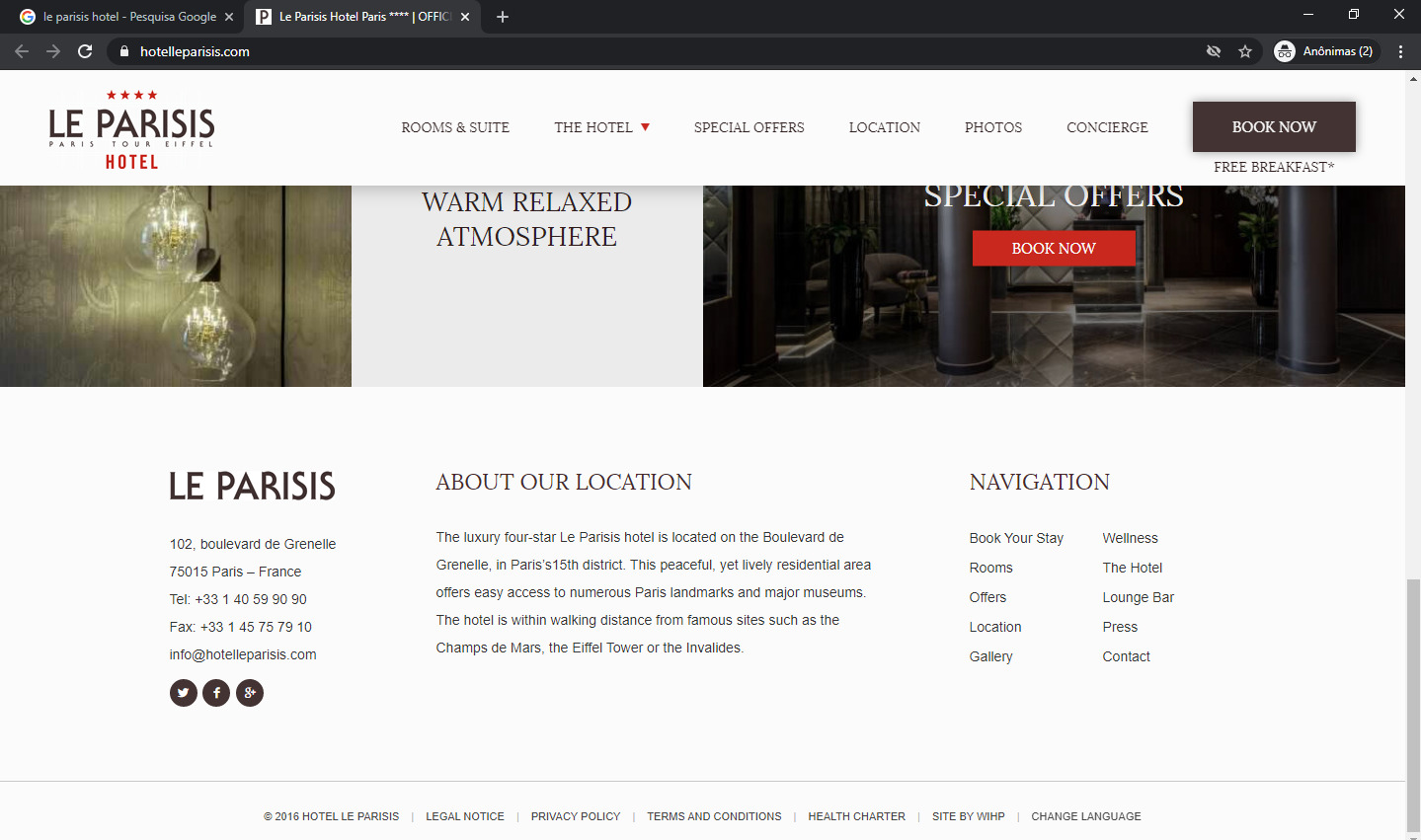Open the Contact footer link
This screenshot has width=1421, height=840.
[1127, 656]
